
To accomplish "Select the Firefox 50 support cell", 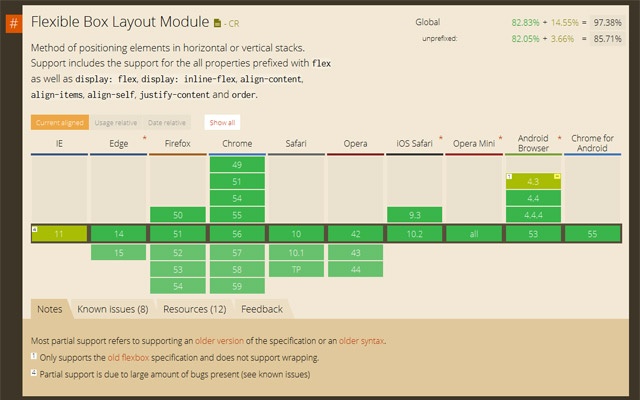I will click(x=178, y=215).
